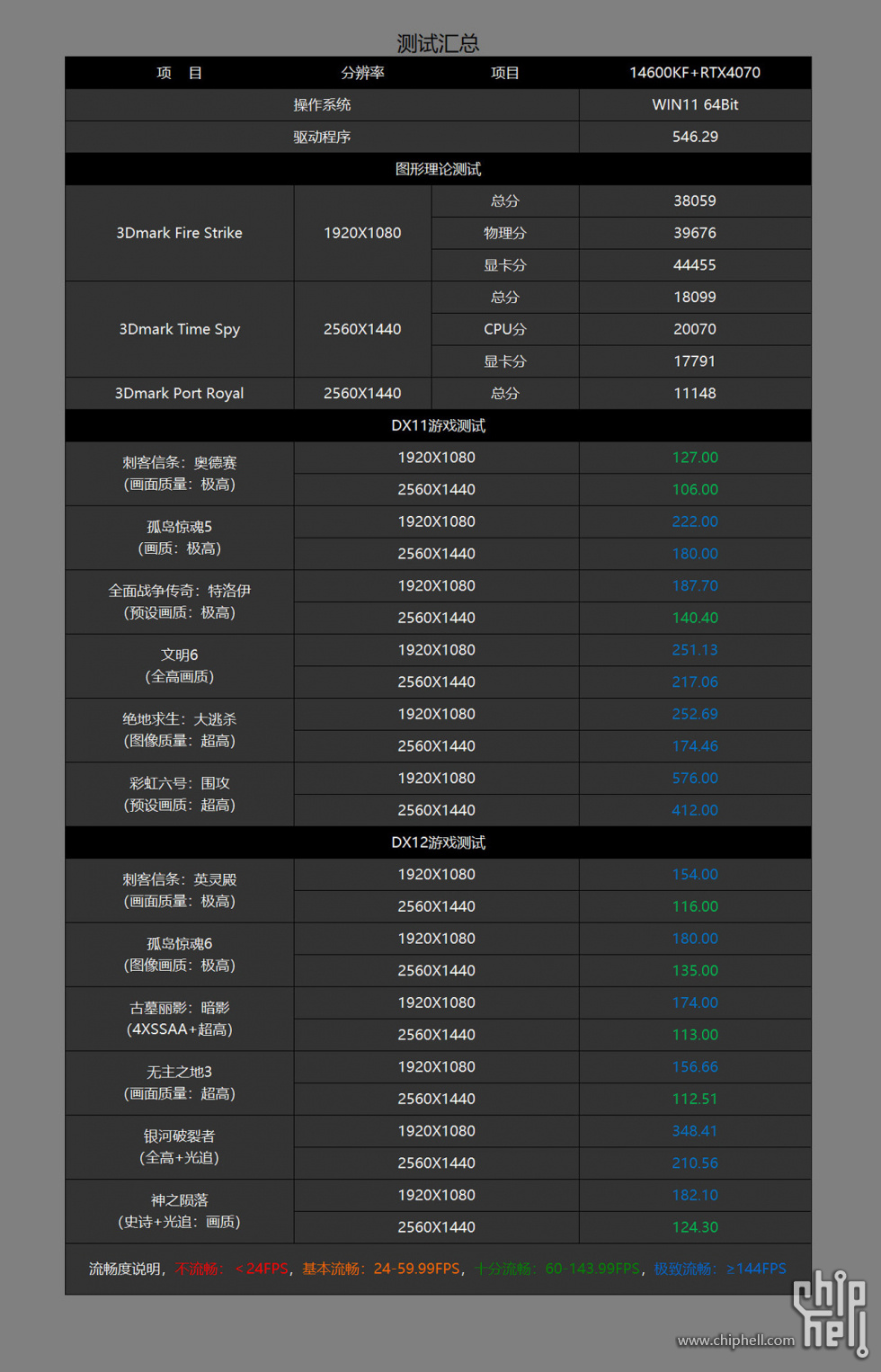Click the blue 极致流畅 ≥144FPS legend text
Viewport: 881px width, 1372px height.
pos(719,1269)
